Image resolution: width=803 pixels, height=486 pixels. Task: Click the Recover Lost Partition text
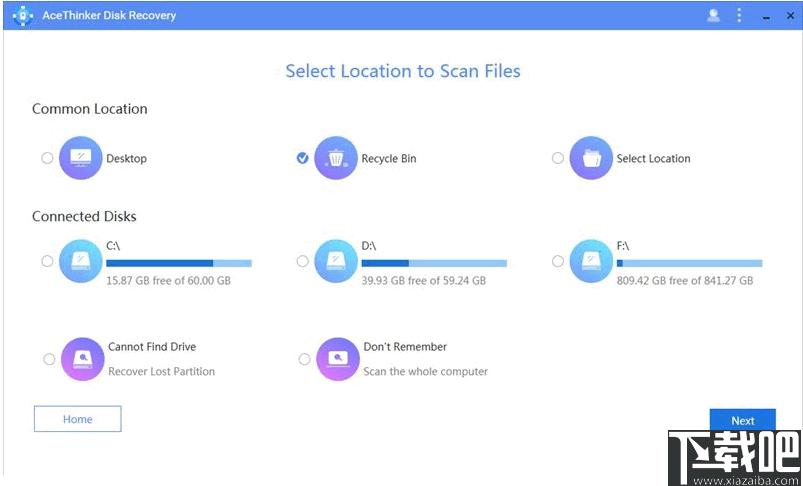click(x=161, y=372)
